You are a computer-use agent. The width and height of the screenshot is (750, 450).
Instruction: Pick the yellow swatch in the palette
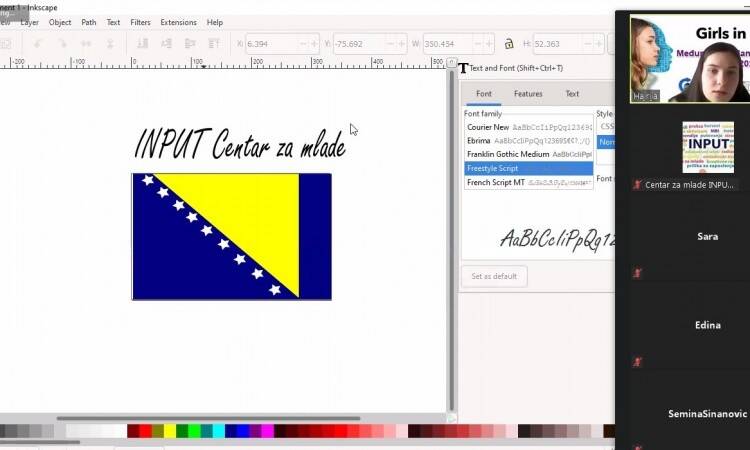(170, 431)
